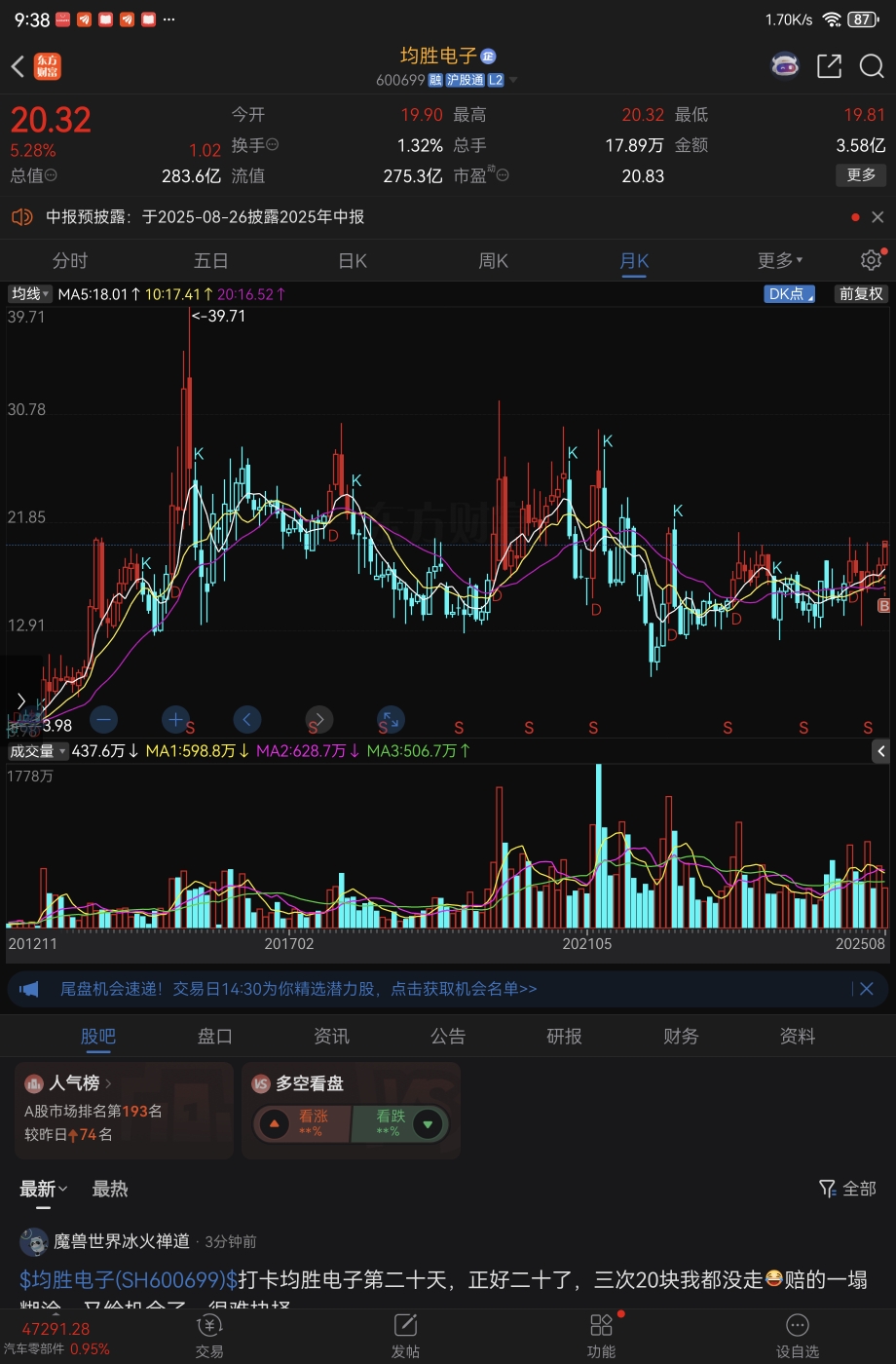Open the 财务 tab
This screenshot has height=1364, width=896.
681,1036
